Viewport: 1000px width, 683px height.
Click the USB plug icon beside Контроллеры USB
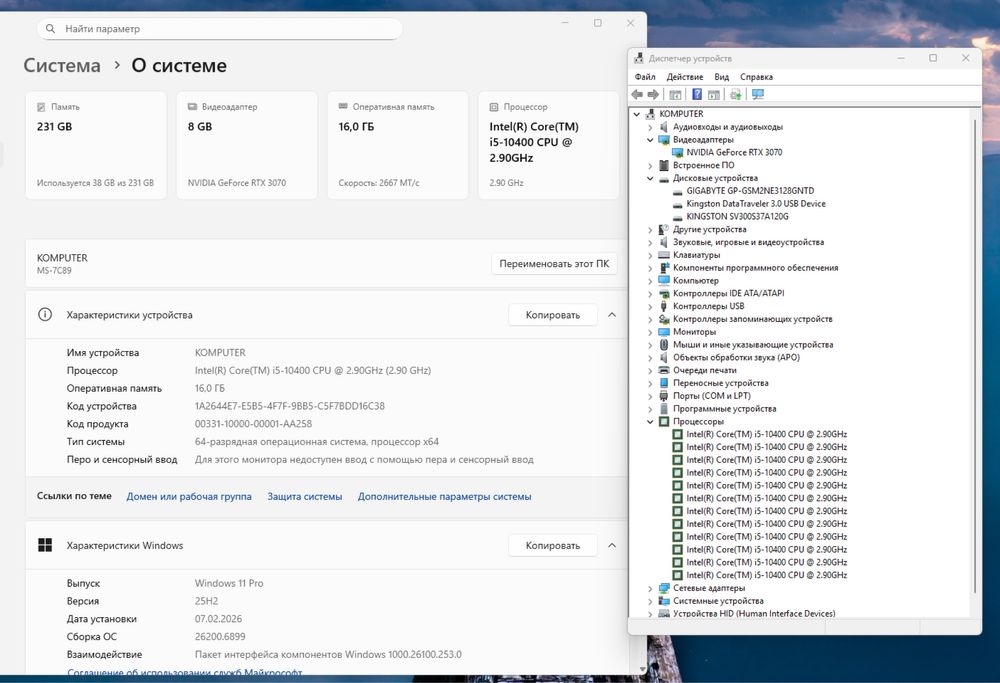[x=664, y=306]
